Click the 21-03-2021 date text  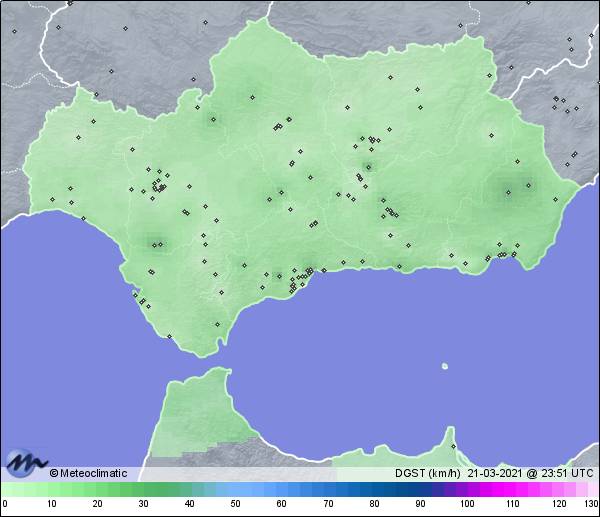(495, 473)
